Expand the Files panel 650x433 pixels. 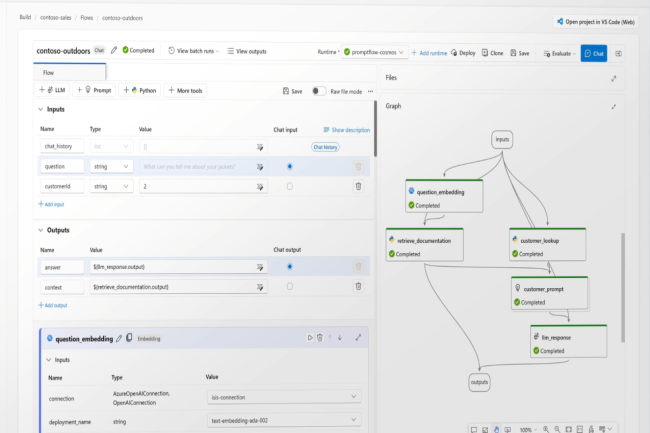point(613,78)
